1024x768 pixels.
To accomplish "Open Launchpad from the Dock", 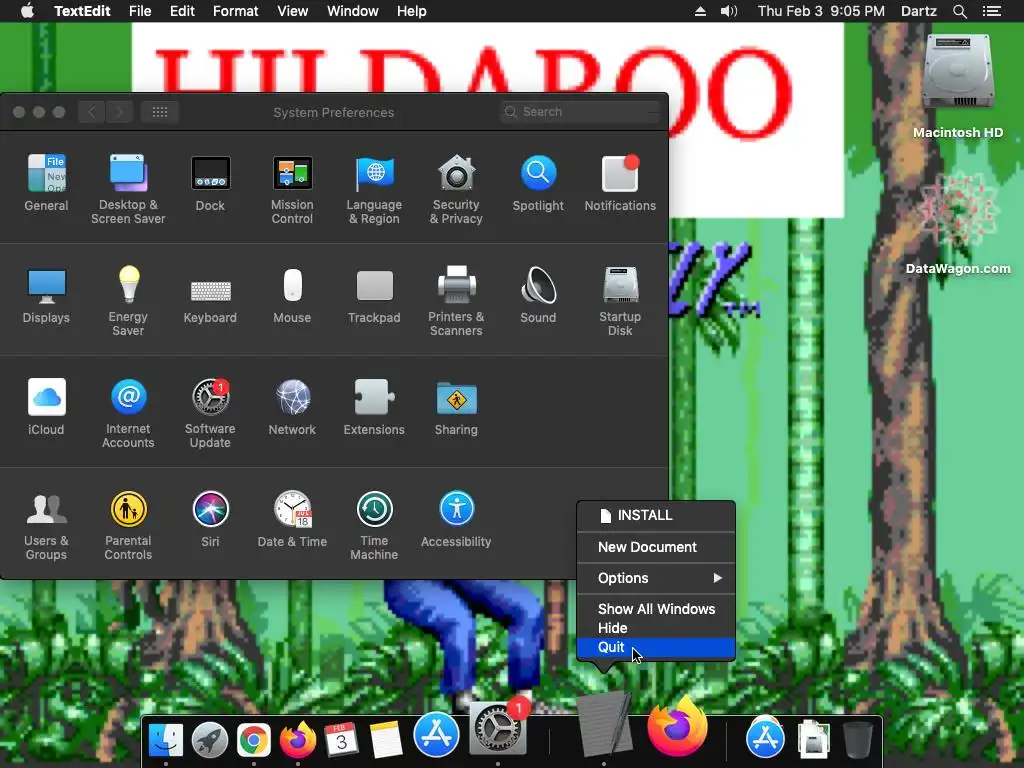I will (x=210, y=740).
